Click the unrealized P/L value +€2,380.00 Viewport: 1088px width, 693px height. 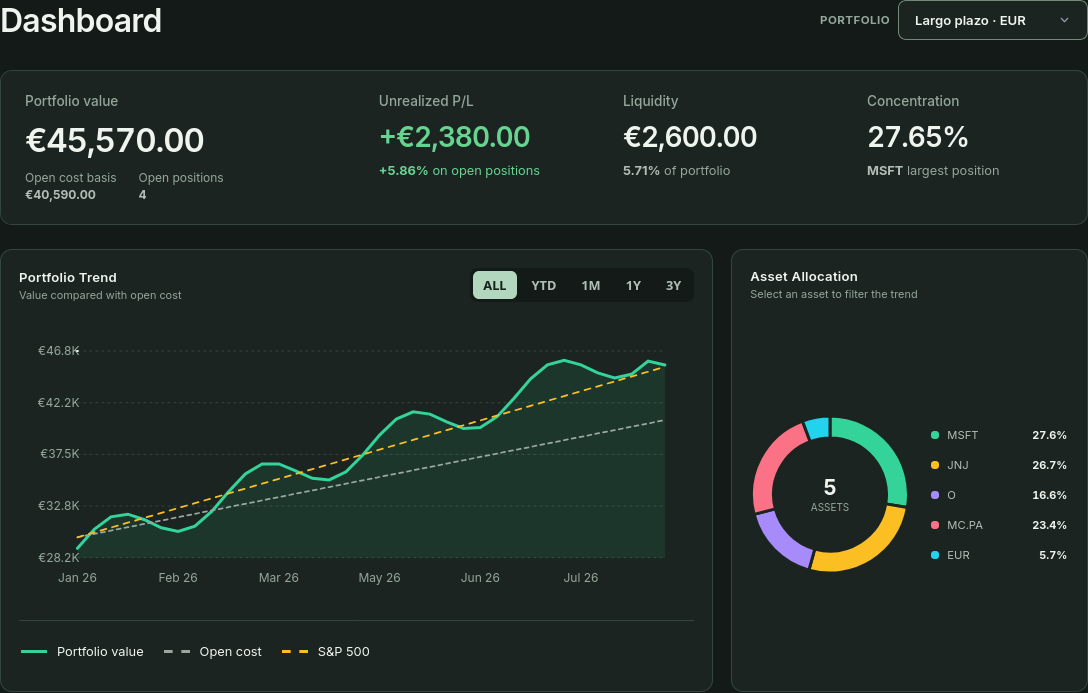click(x=454, y=137)
